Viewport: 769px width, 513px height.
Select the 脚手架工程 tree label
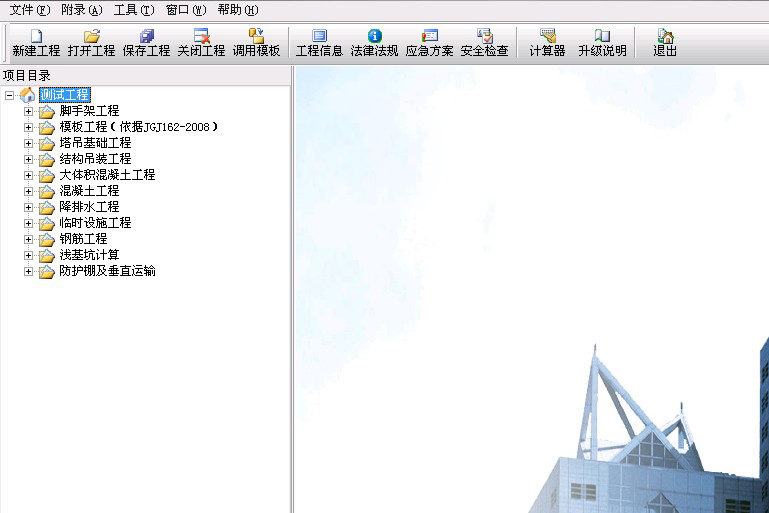(x=89, y=111)
